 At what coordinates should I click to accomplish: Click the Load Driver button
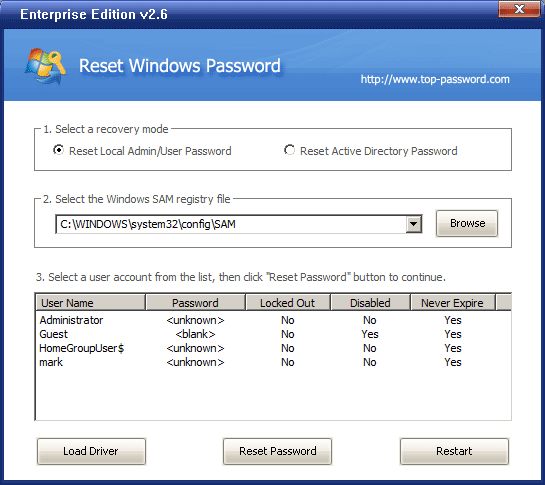point(91,451)
